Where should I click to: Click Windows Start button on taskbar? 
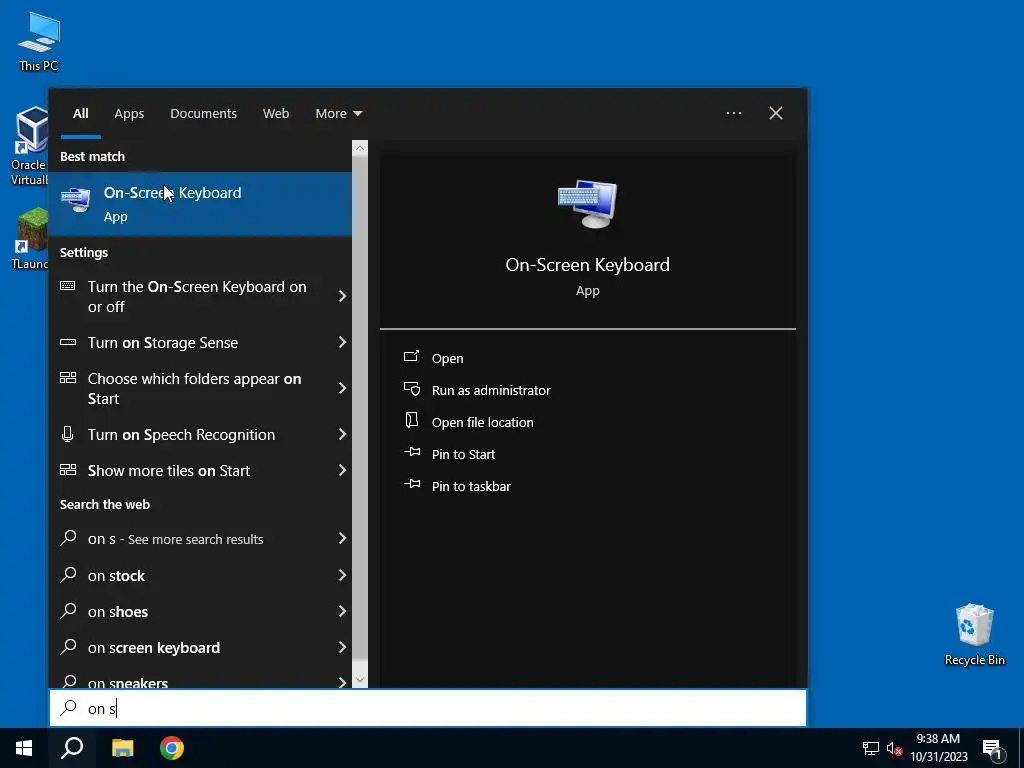point(24,748)
